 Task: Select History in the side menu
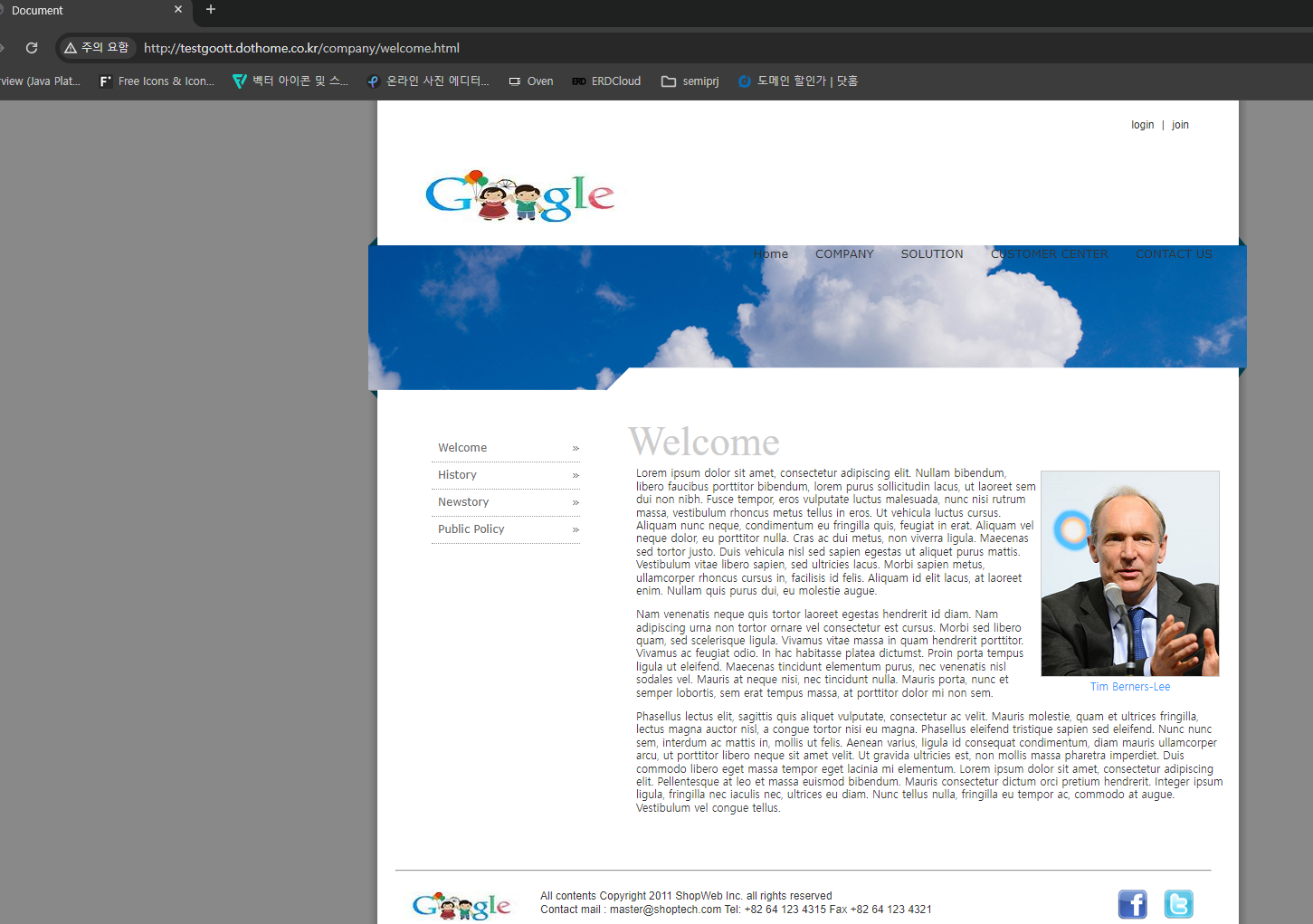point(457,475)
